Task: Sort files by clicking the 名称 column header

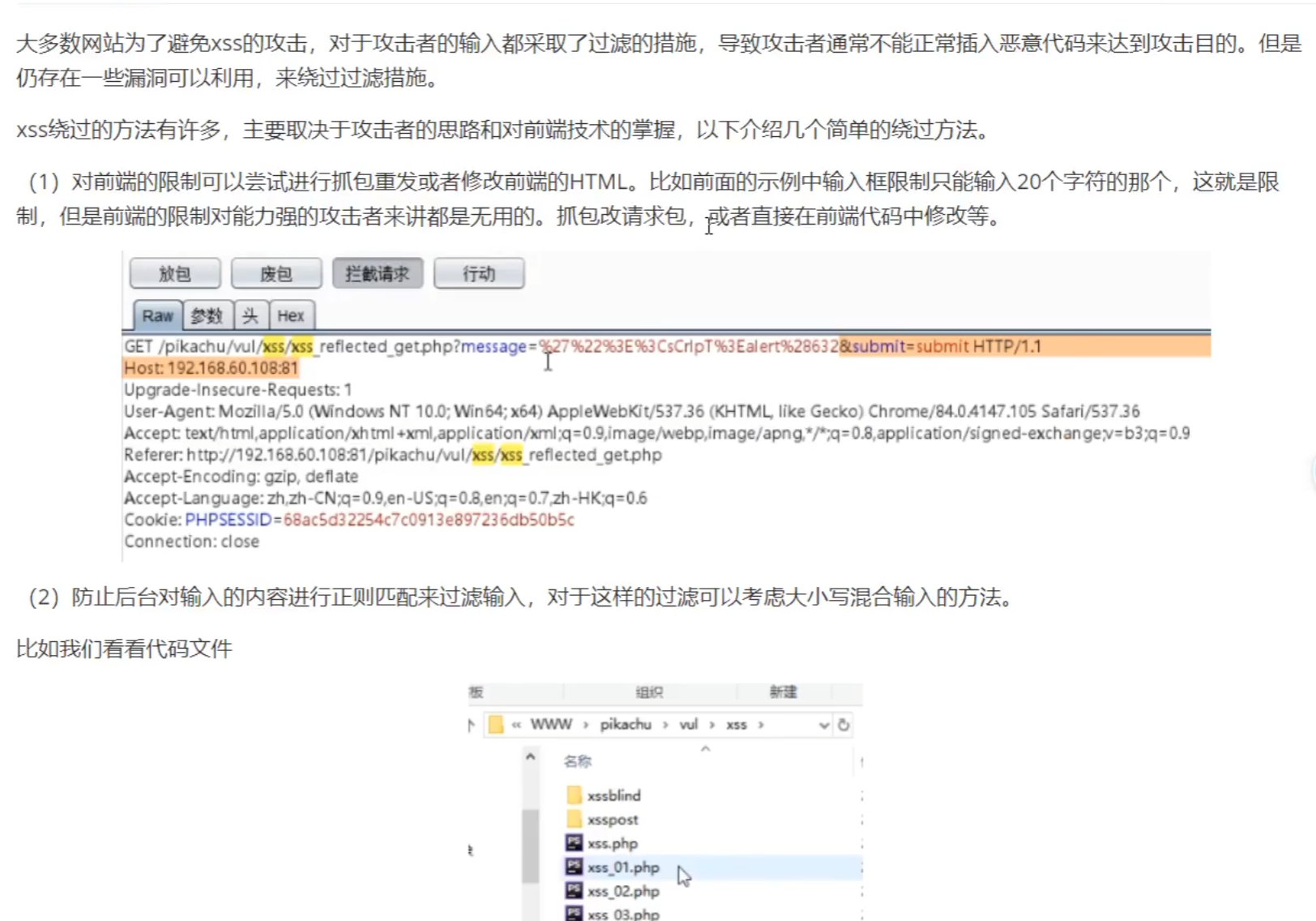Action: [x=577, y=762]
